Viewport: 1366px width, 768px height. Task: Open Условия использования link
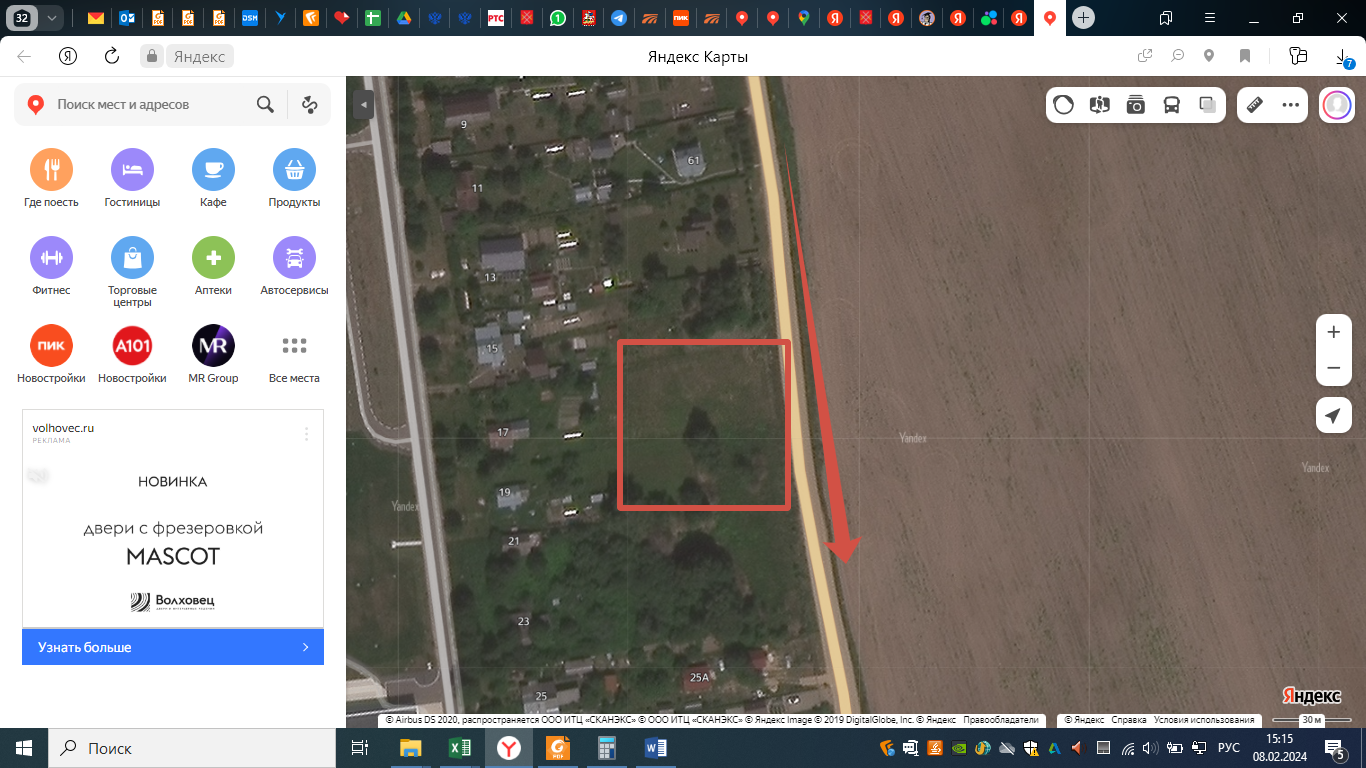(1204, 720)
